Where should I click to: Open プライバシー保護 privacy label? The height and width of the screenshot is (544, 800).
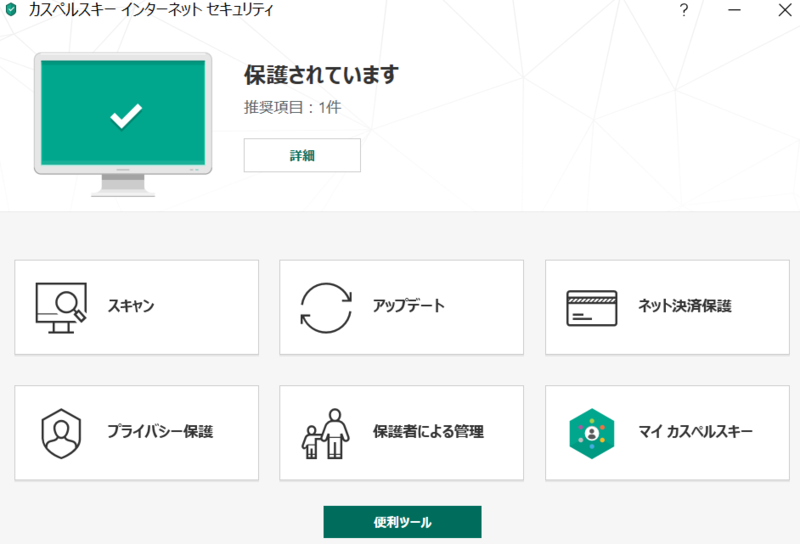click(160, 431)
